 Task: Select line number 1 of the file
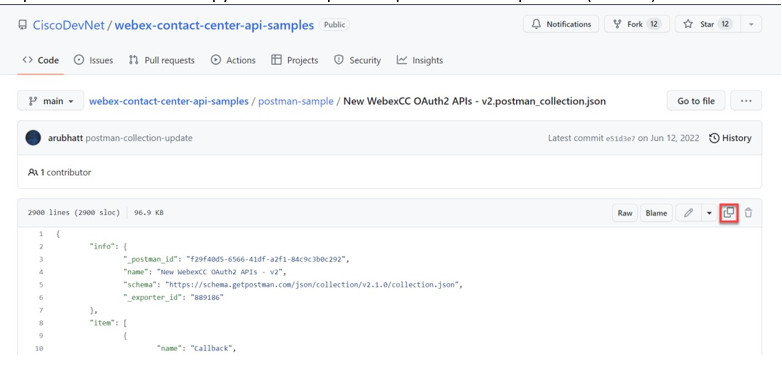pos(40,234)
